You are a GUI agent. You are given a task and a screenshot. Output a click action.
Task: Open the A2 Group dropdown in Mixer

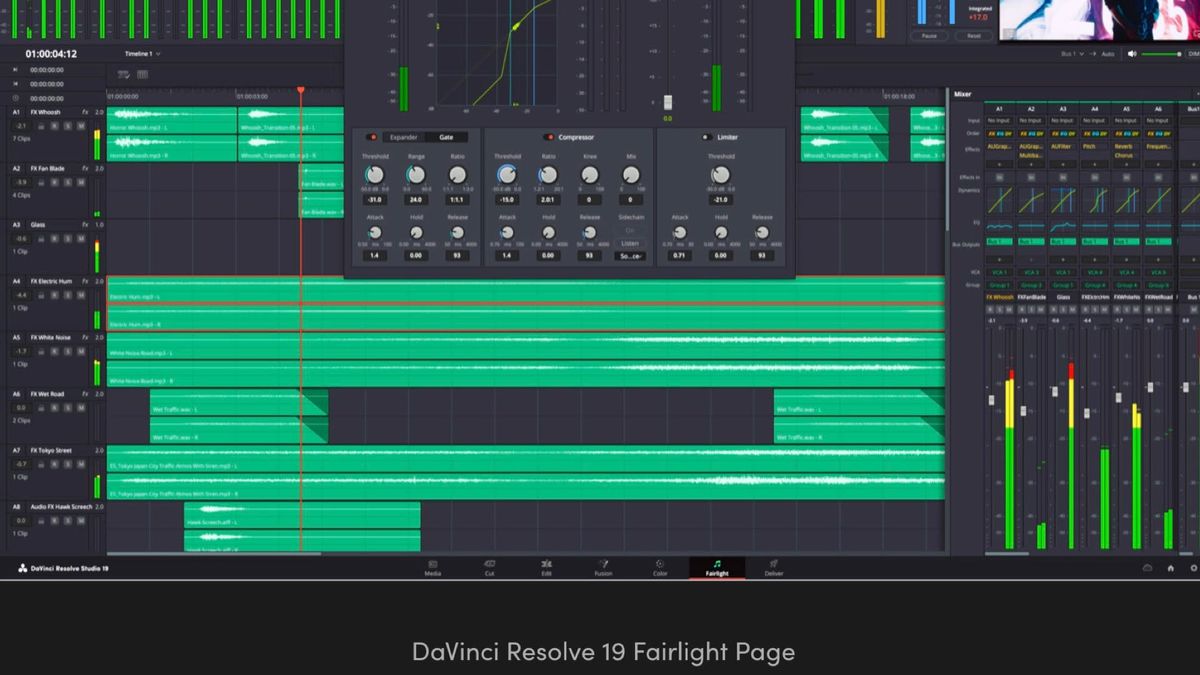tap(1031, 285)
